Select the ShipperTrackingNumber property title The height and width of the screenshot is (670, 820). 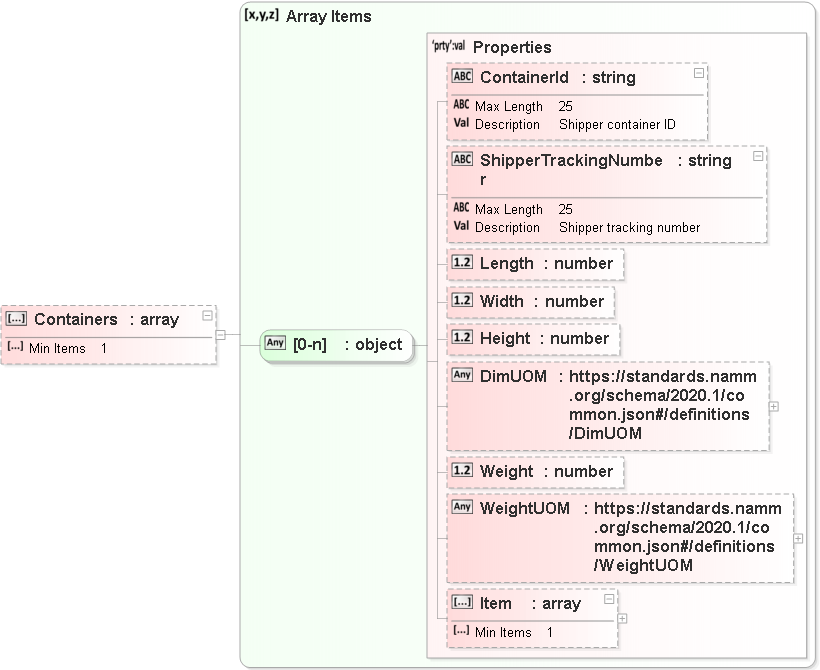point(571,169)
